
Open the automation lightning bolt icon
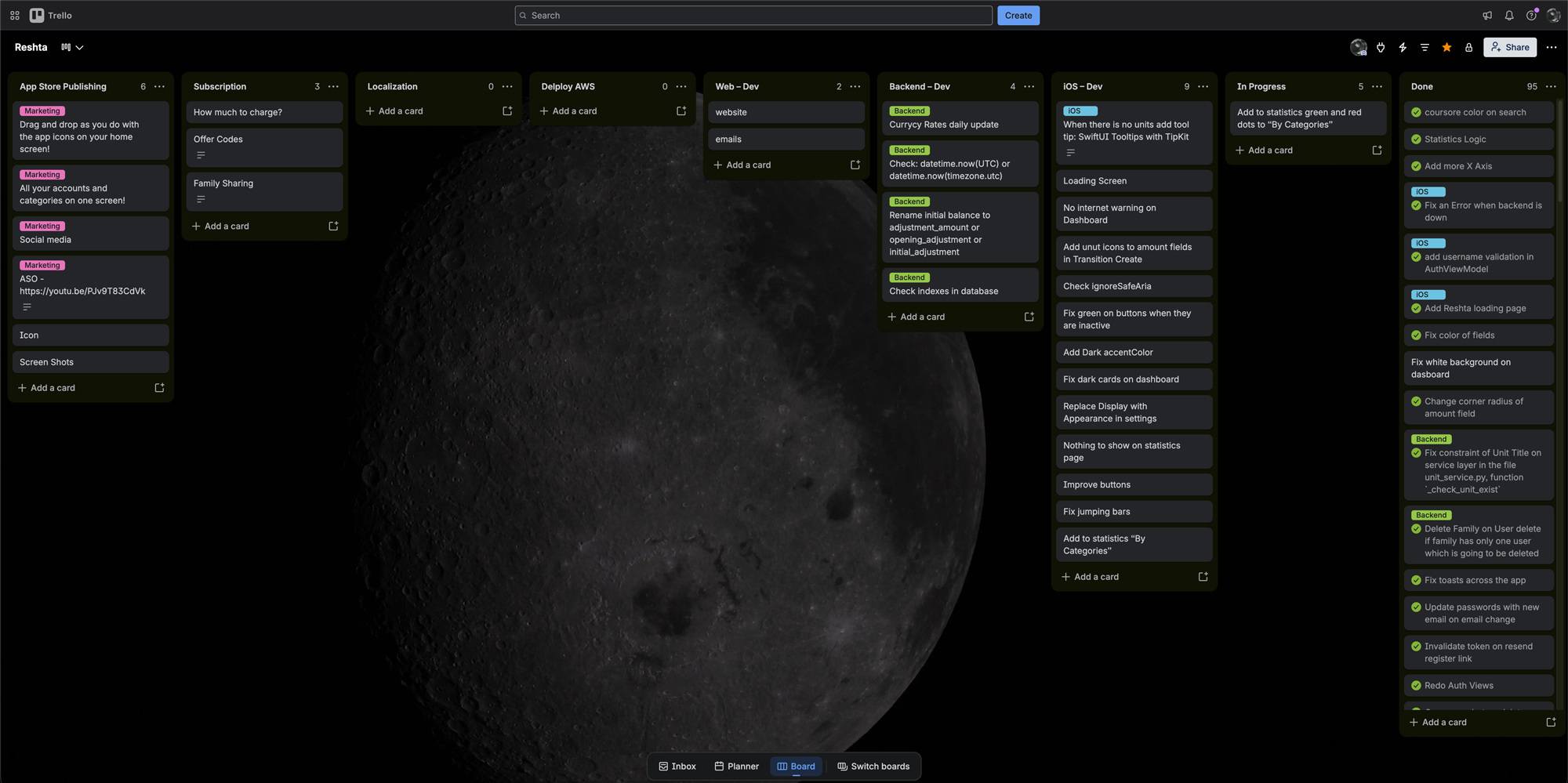point(1403,47)
